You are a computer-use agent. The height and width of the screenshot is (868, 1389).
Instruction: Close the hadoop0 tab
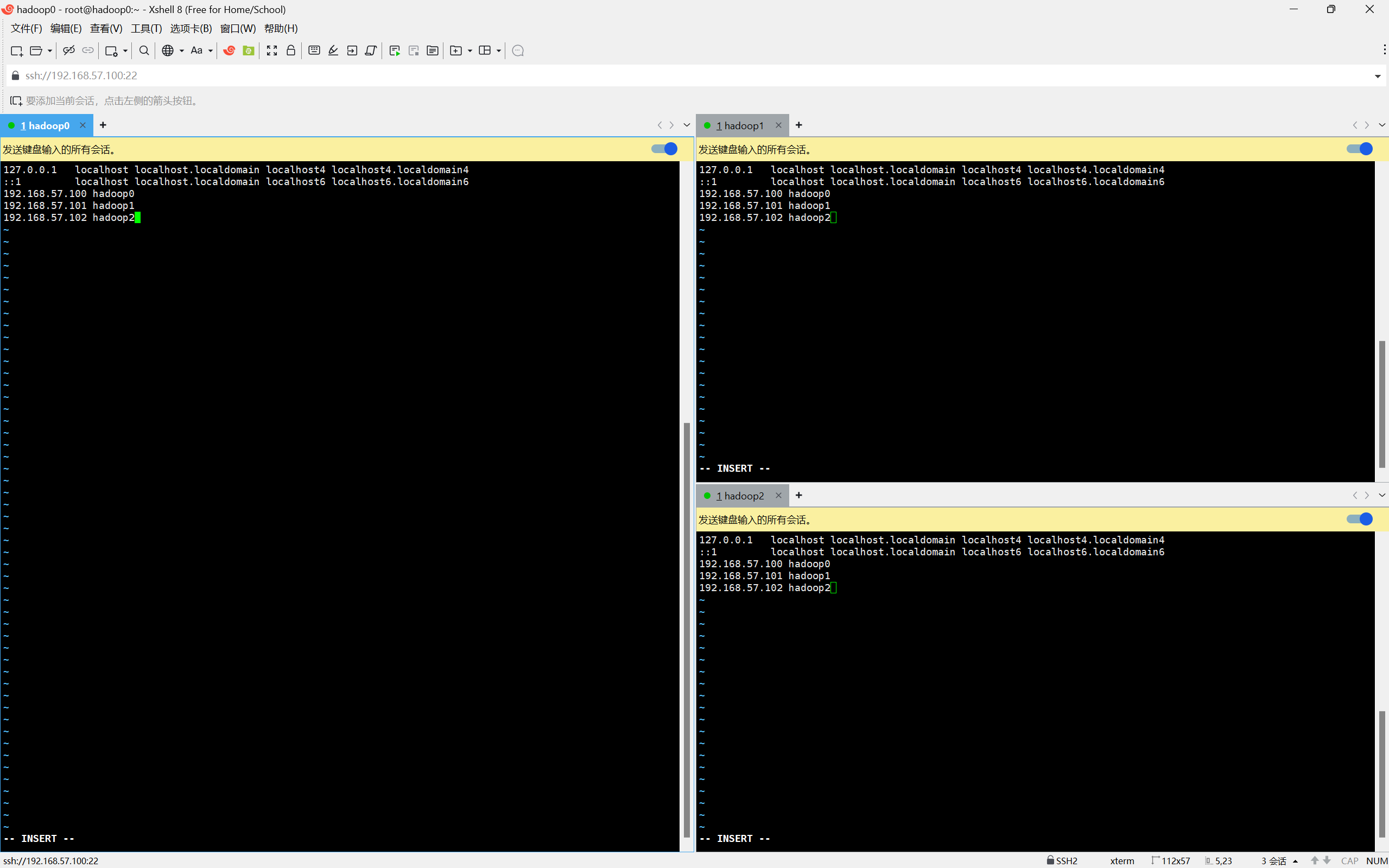coord(83,125)
